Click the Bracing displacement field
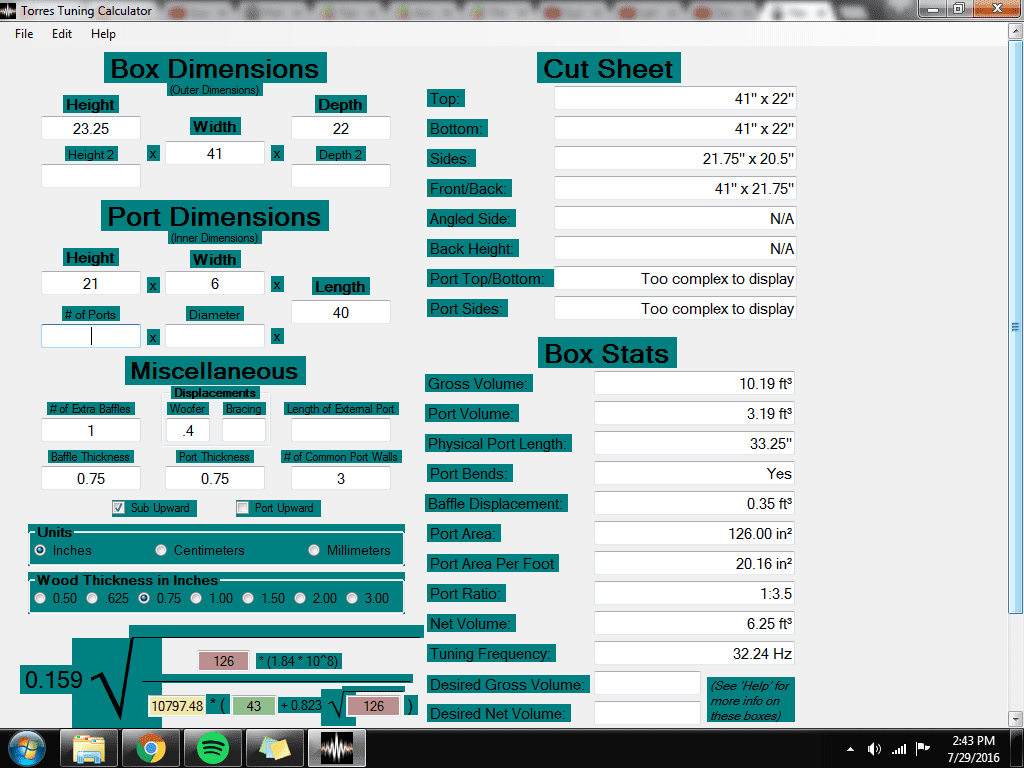 click(244, 430)
